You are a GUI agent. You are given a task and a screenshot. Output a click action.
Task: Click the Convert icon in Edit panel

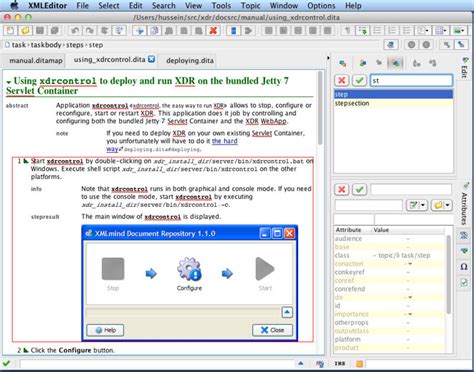[417, 63]
